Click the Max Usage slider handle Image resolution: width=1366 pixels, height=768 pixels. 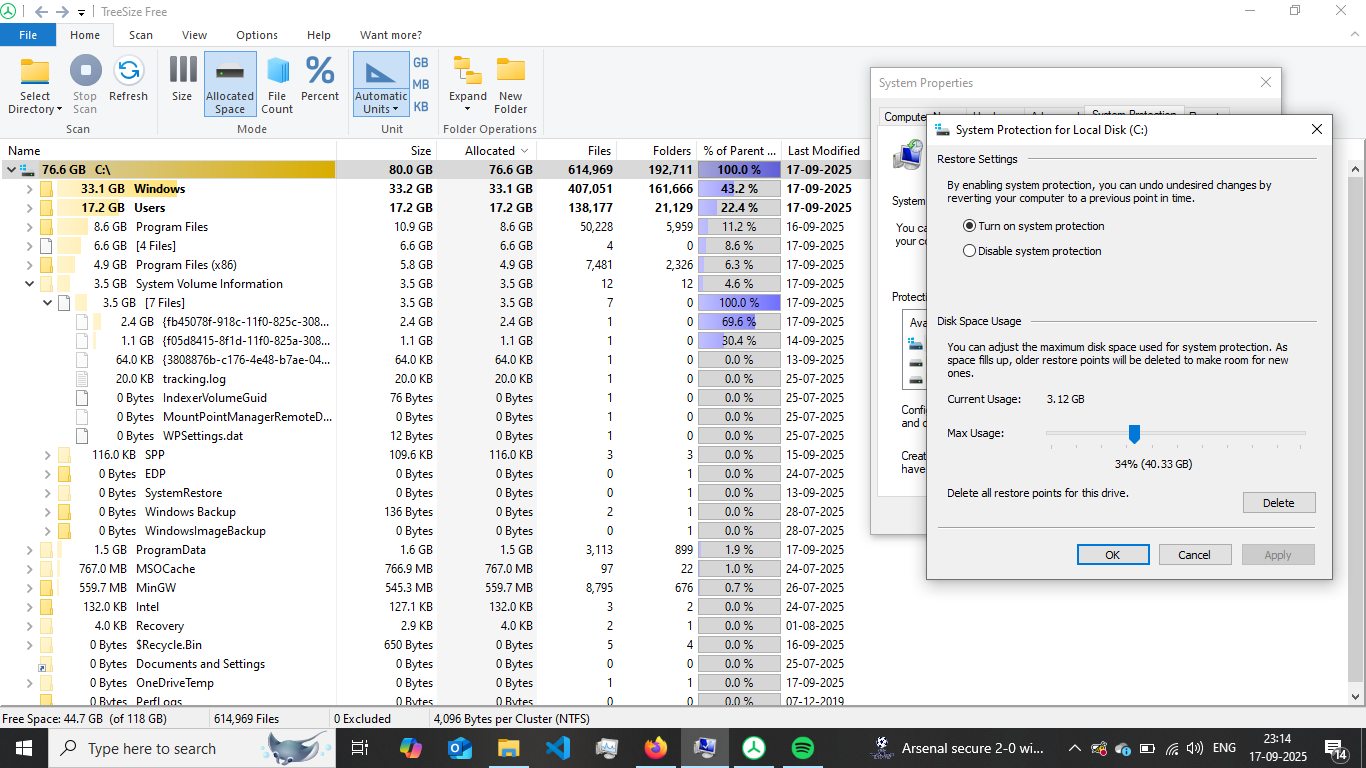pos(1134,433)
